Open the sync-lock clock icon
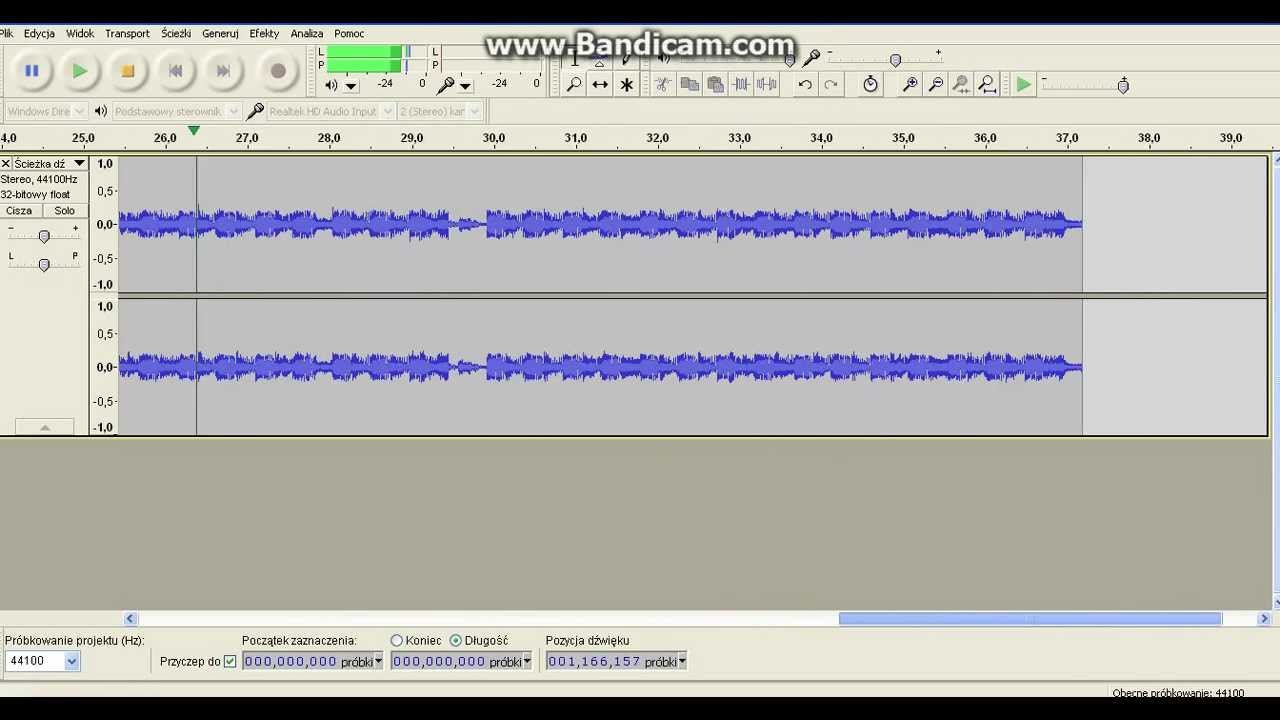 point(870,85)
